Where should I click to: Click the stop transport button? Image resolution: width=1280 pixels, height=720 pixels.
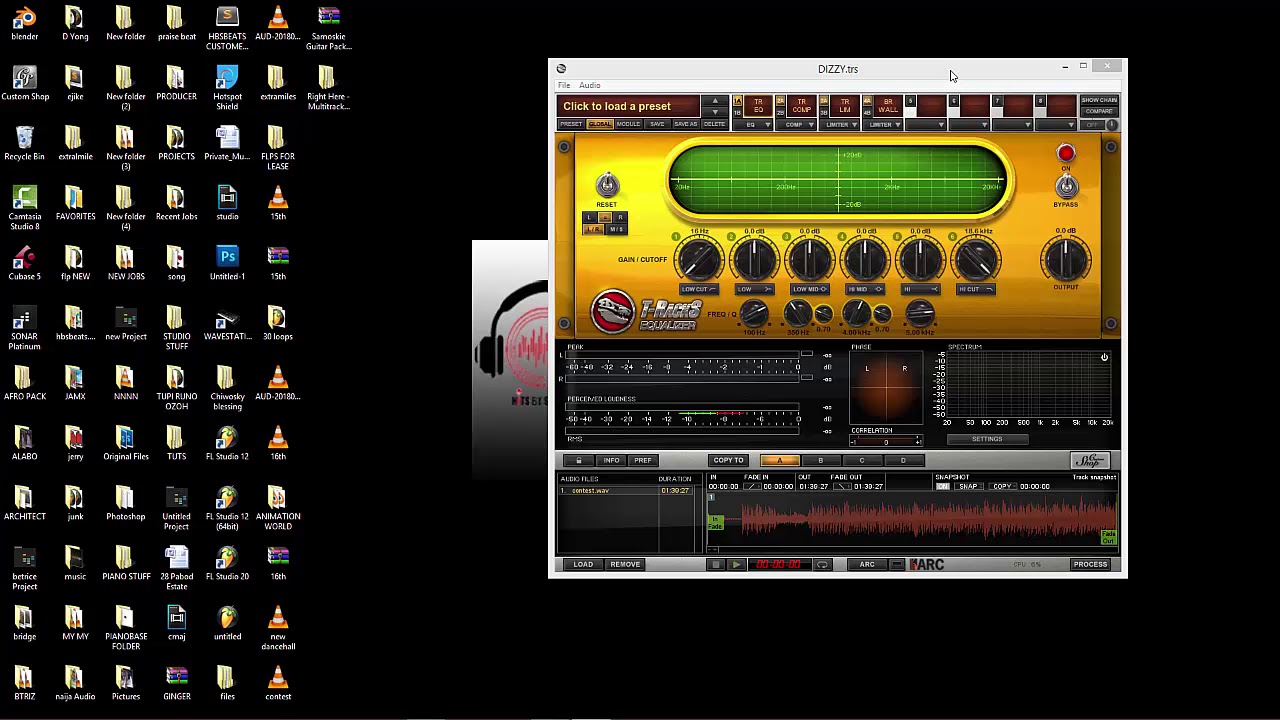pyautogui.click(x=716, y=565)
